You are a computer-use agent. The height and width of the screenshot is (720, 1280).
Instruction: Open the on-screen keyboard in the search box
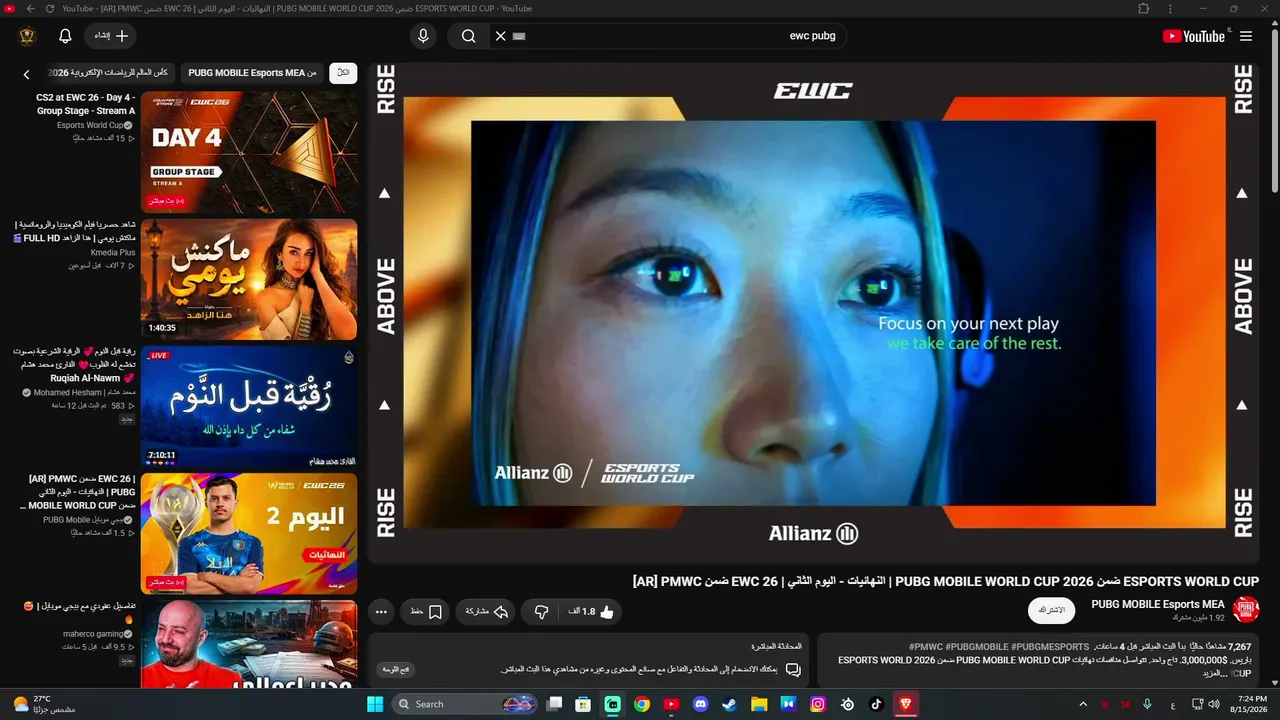tap(518, 36)
